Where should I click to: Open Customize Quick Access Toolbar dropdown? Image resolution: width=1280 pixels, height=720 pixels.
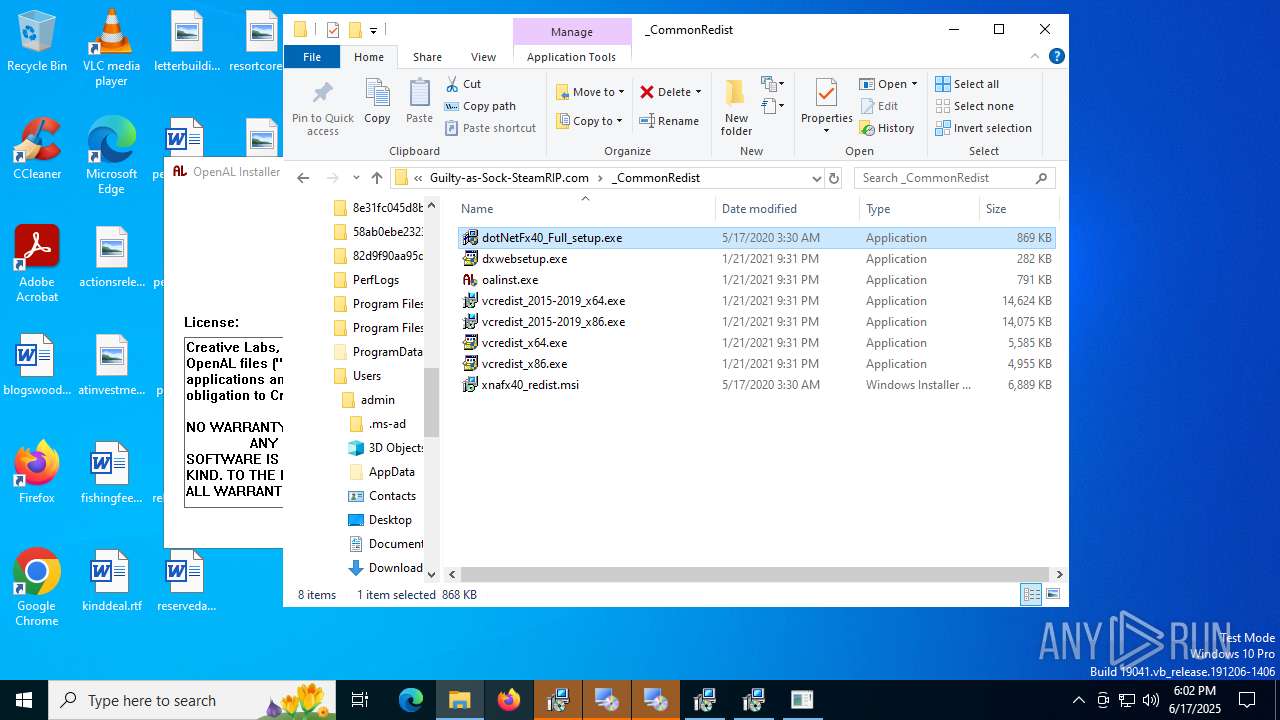pyautogui.click(x=373, y=30)
